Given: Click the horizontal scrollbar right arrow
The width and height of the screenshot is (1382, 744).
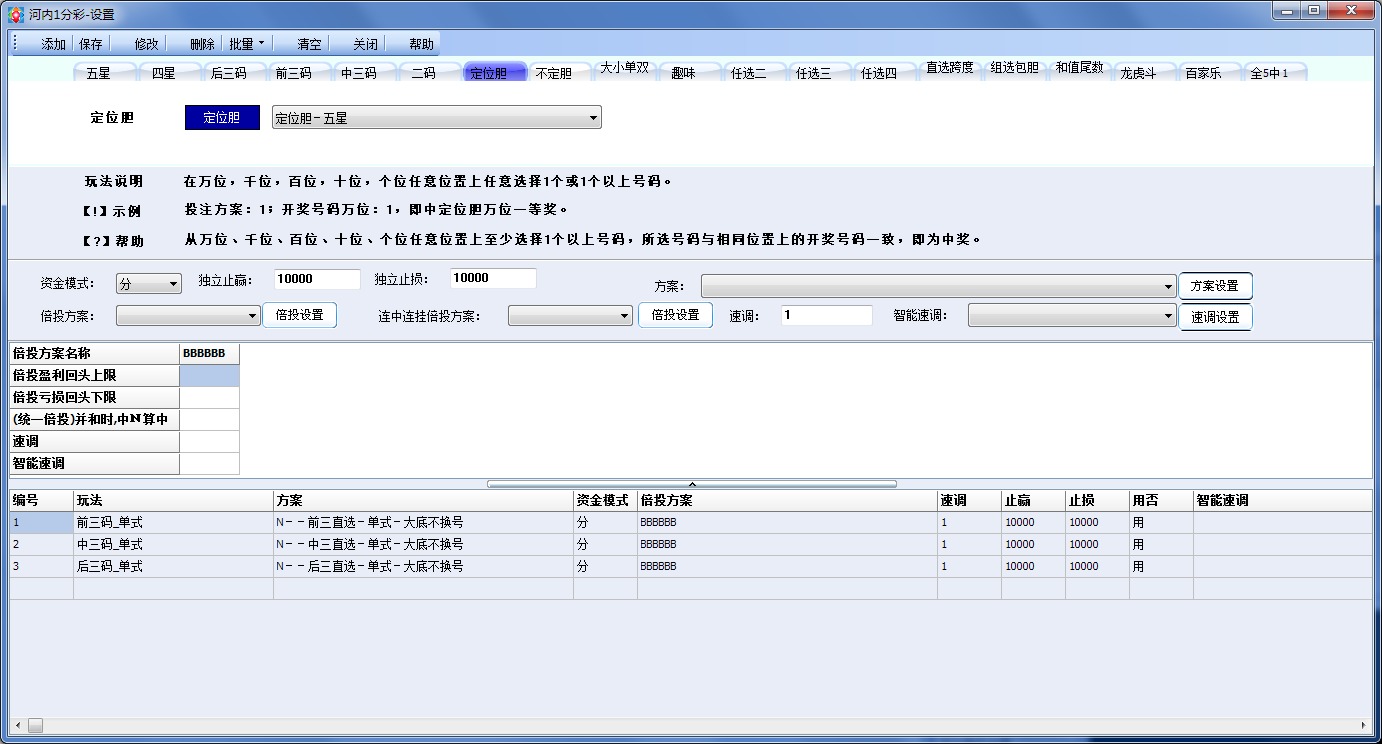Looking at the screenshot, I should pos(1364,725).
